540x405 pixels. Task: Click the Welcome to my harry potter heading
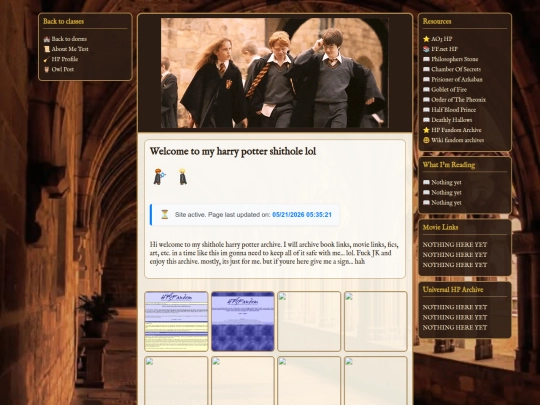tap(233, 152)
